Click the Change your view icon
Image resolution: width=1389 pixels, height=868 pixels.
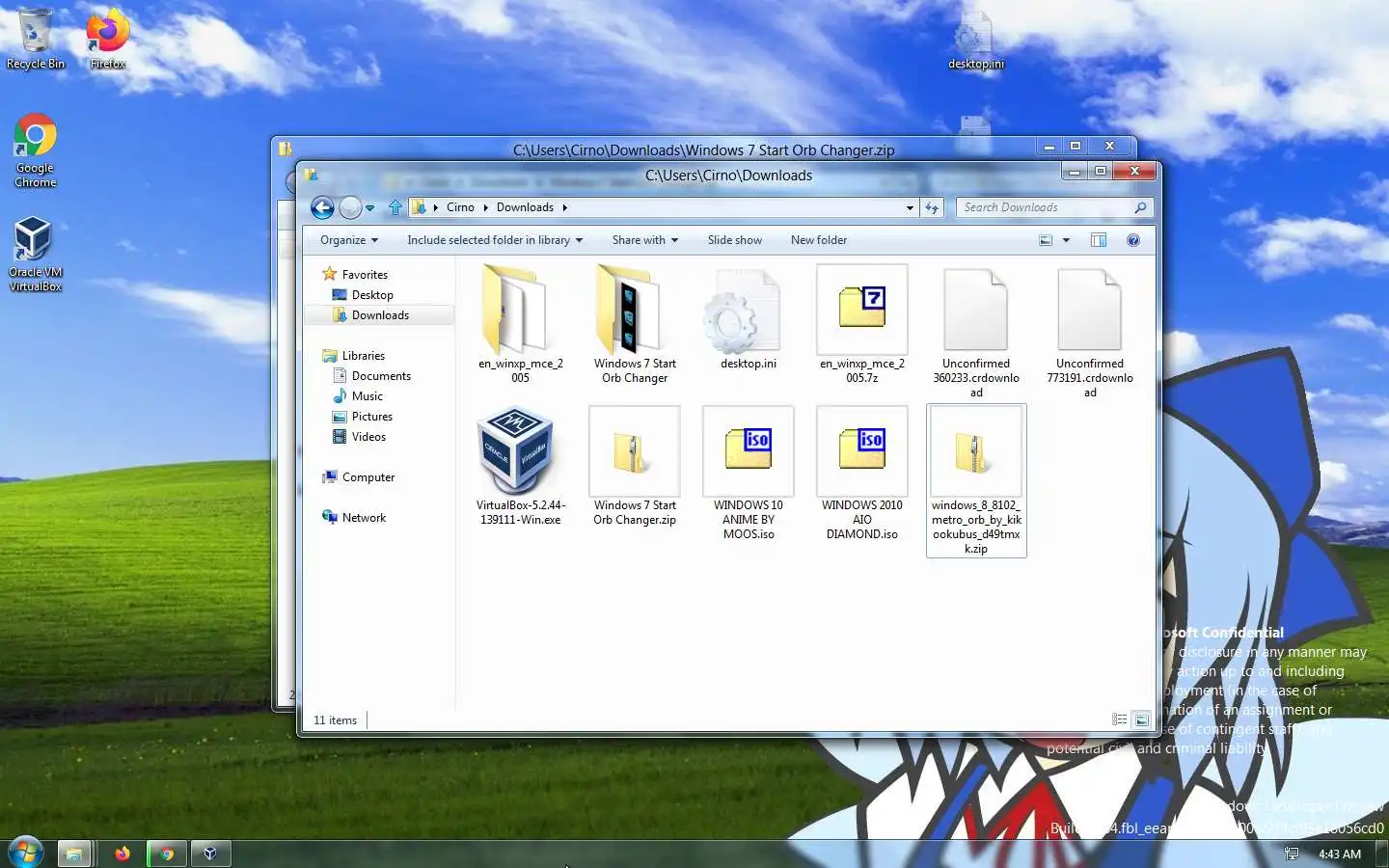point(1046,240)
